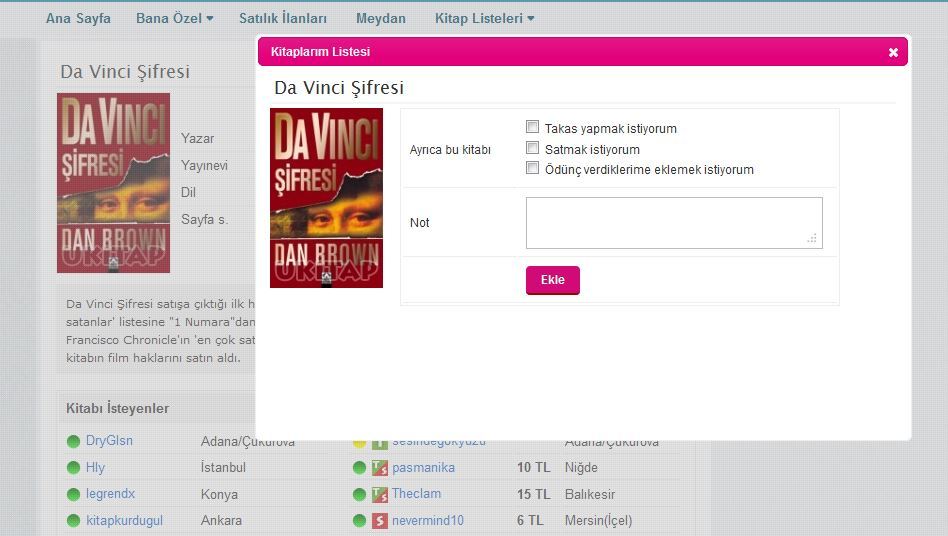The image size is (948, 536).
Task: Navigate to the Meydan page
Action: (x=381, y=18)
